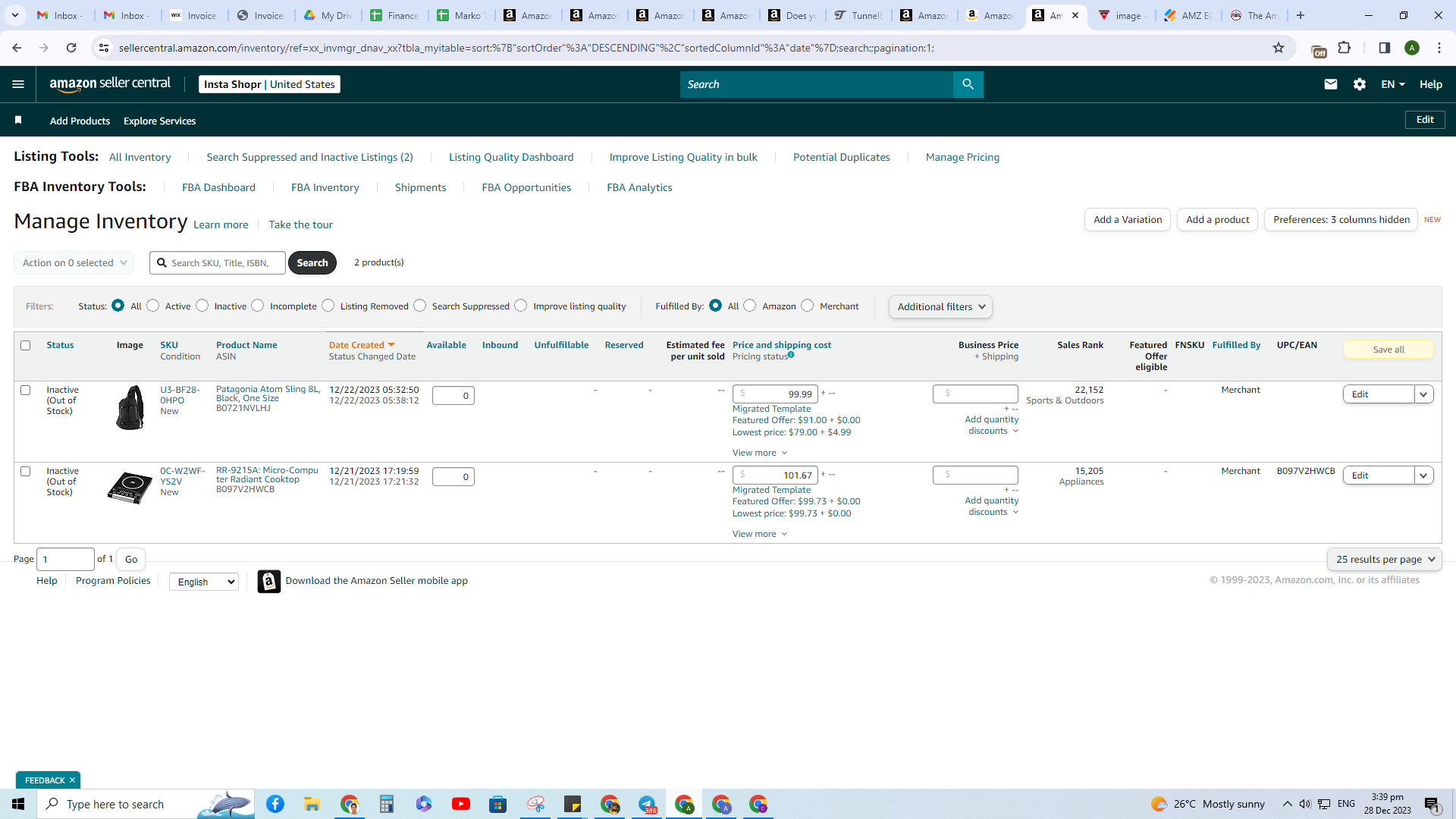Check the Micro-Computer Radiant Cooktop row checkbox

(x=25, y=471)
